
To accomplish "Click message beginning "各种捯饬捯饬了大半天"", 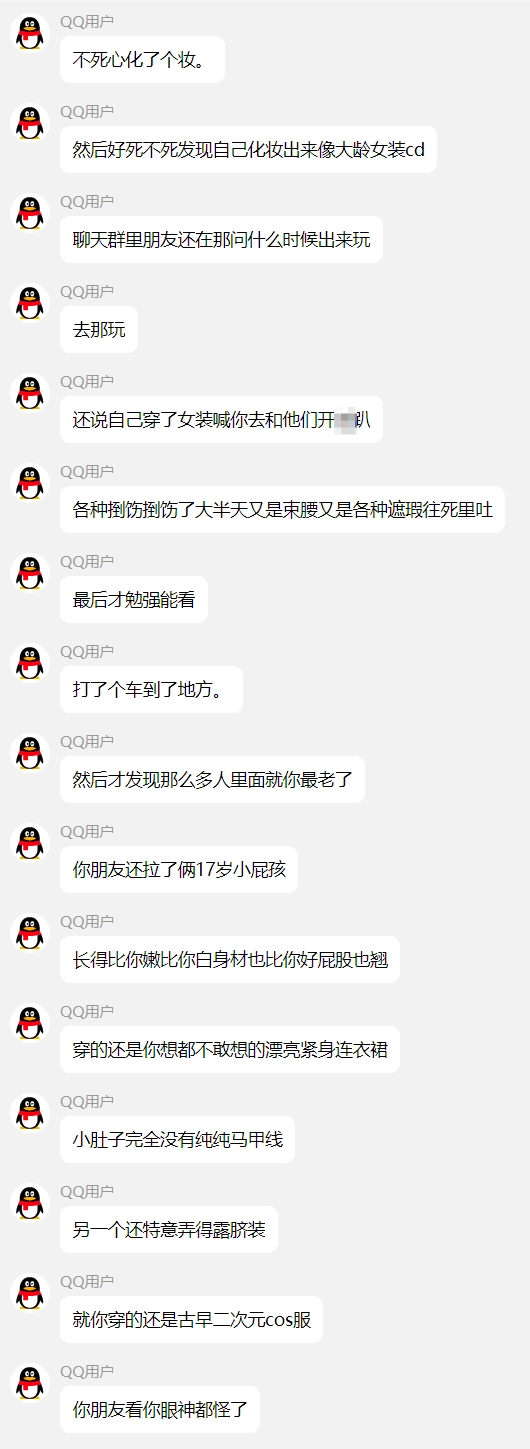I will point(282,510).
